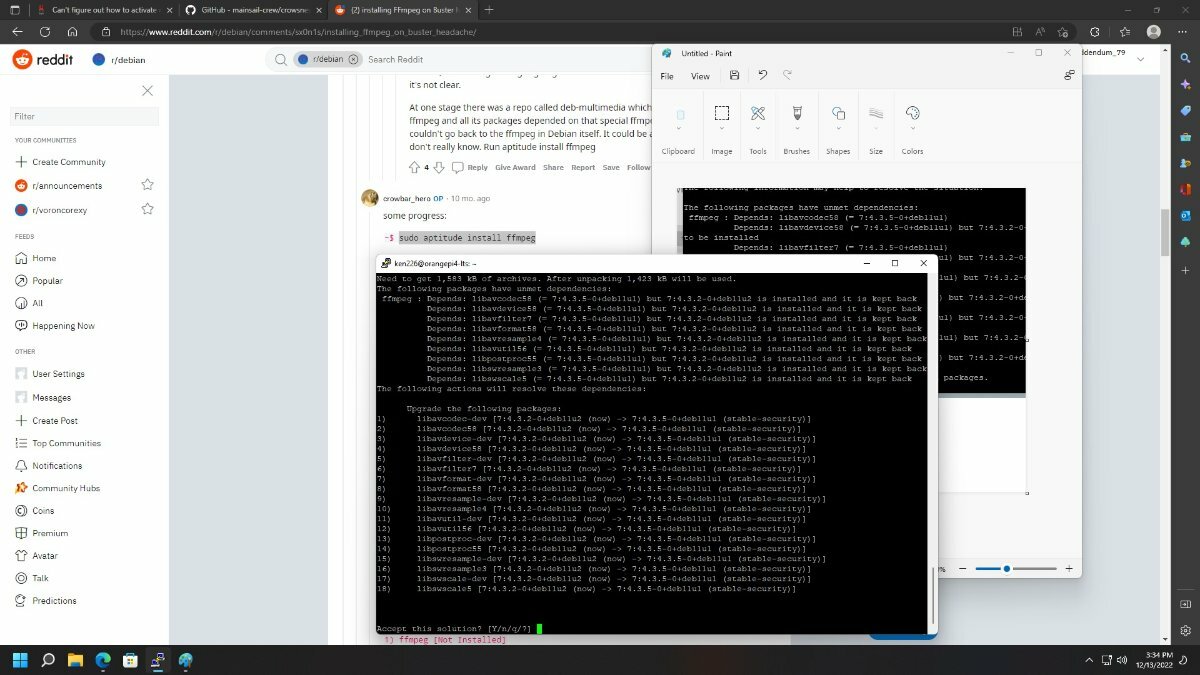
Task: Open Happening Now feed
Action: click(x=56, y=326)
